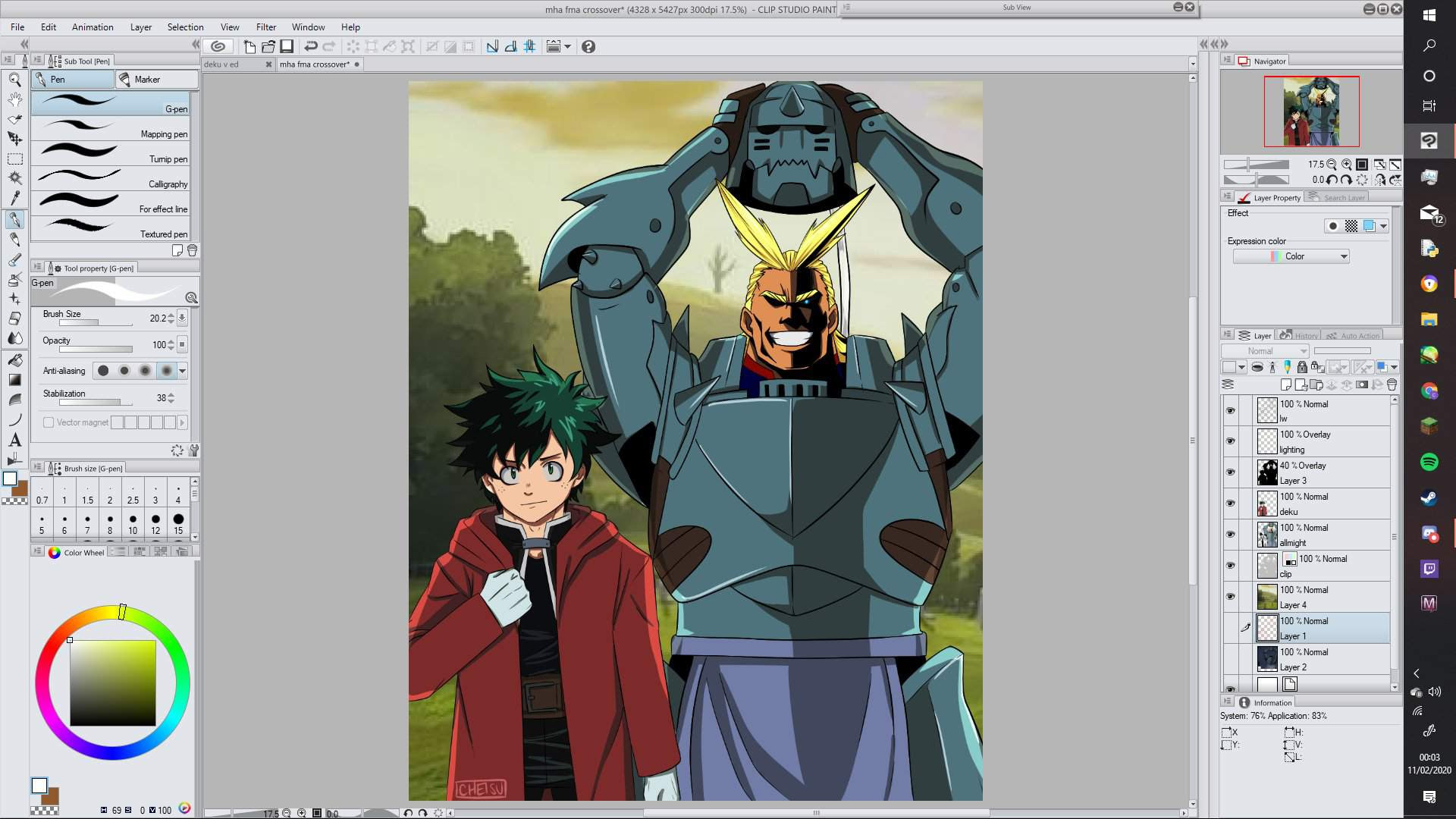Viewport: 1456px width, 819px height.
Task: Enable Vector magnet checkbox
Action: pos(49,422)
